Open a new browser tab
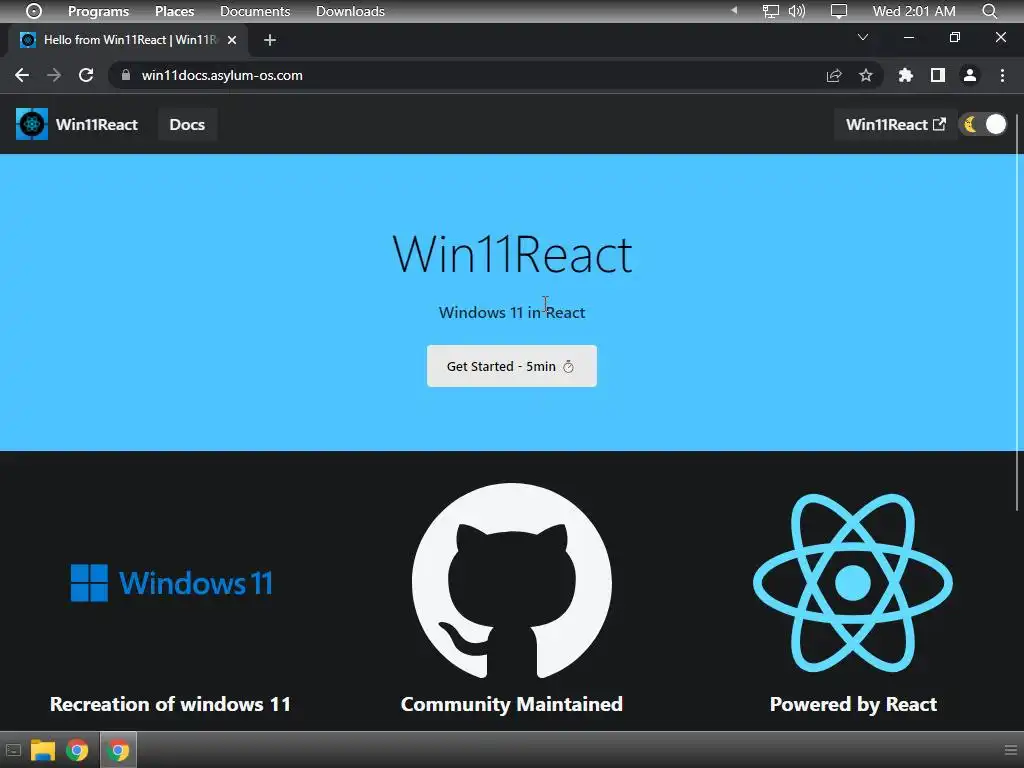 click(x=270, y=40)
